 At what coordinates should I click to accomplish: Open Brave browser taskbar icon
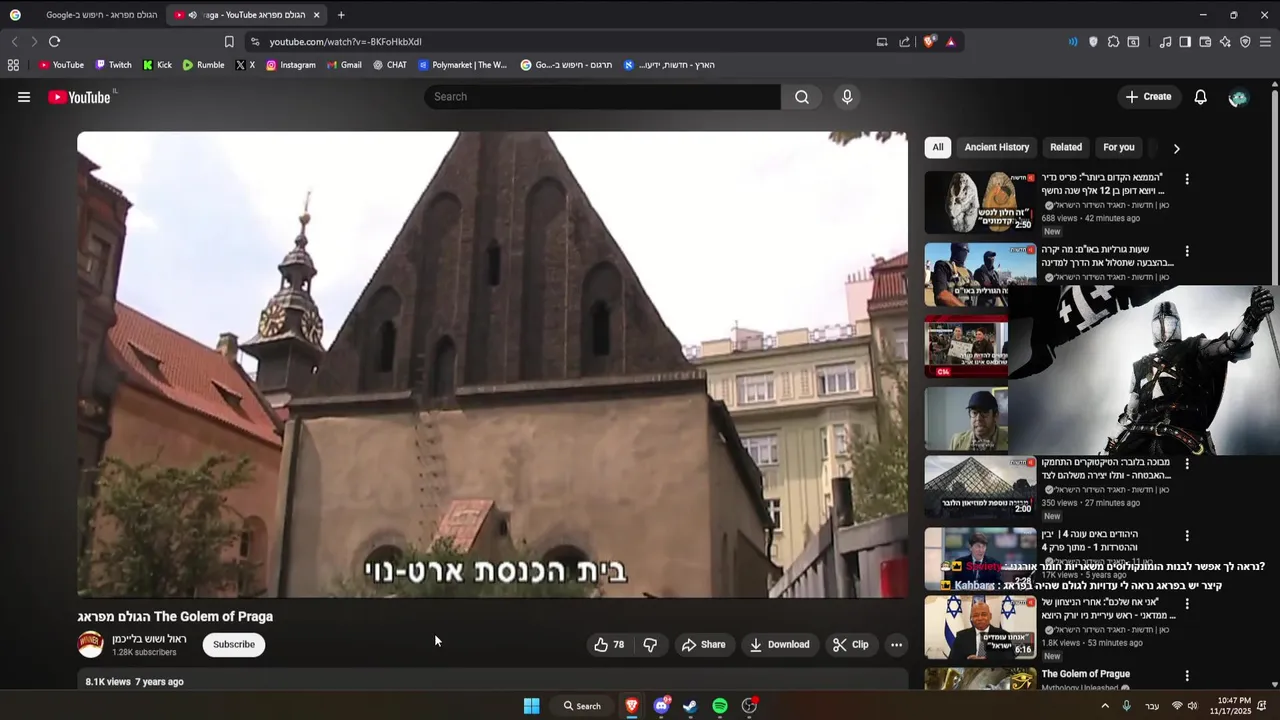tap(632, 706)
